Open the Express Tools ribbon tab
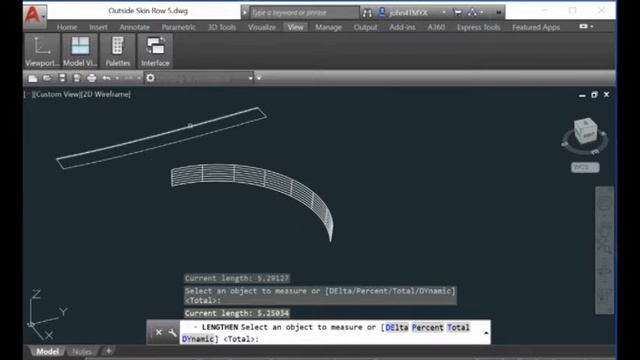Viewport: 640px width, 360px height. click(x=478, y=27)
